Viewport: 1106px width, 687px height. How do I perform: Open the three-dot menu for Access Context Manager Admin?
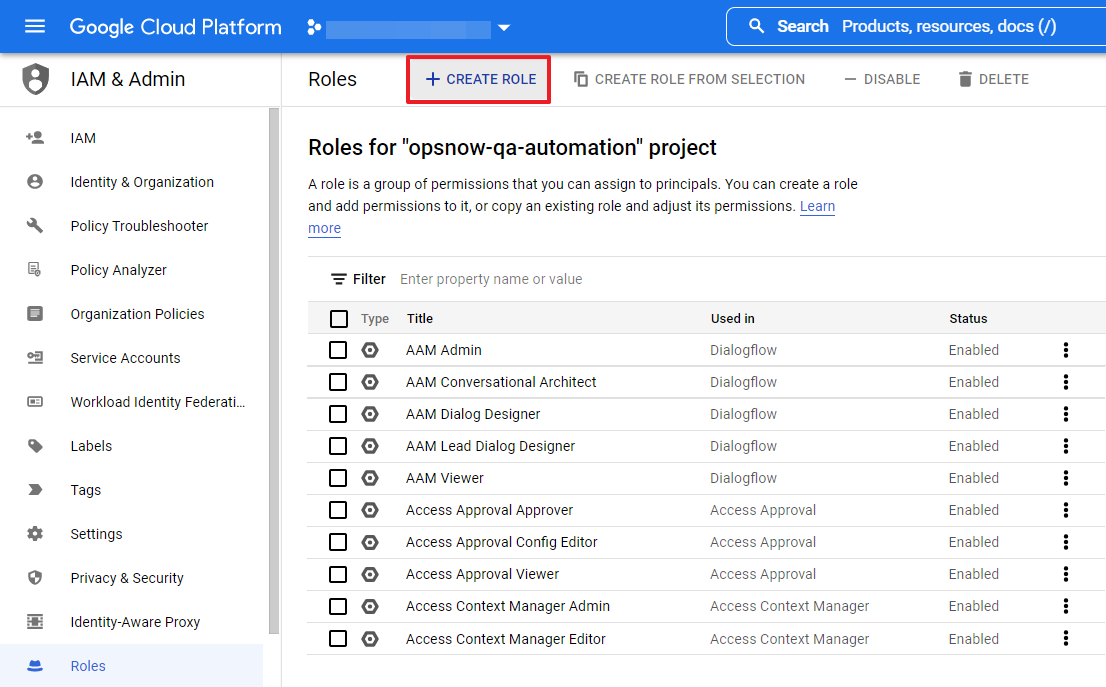[1066, 606]
